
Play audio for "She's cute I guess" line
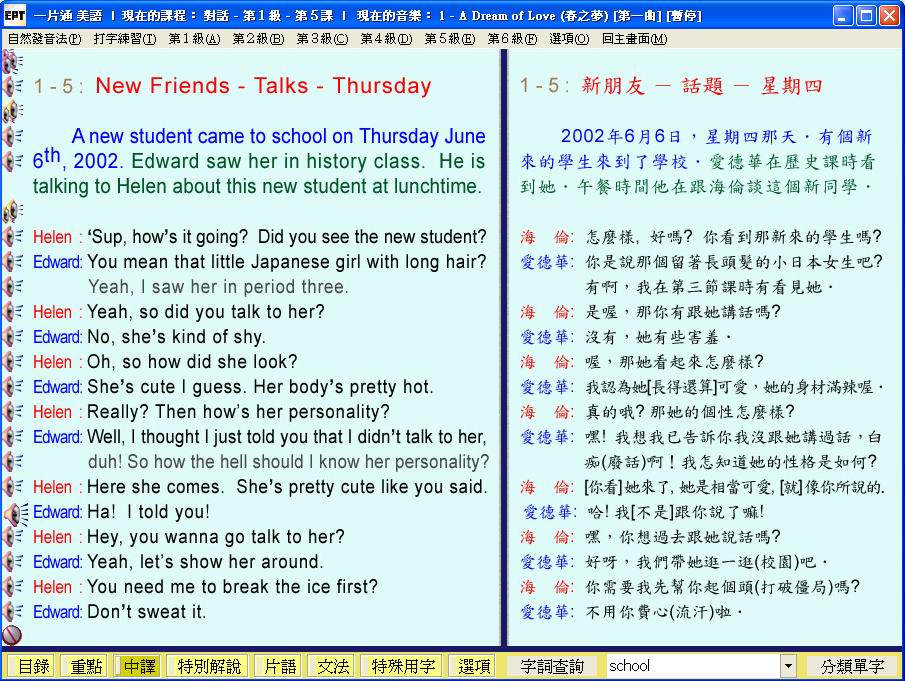[12, 387]
